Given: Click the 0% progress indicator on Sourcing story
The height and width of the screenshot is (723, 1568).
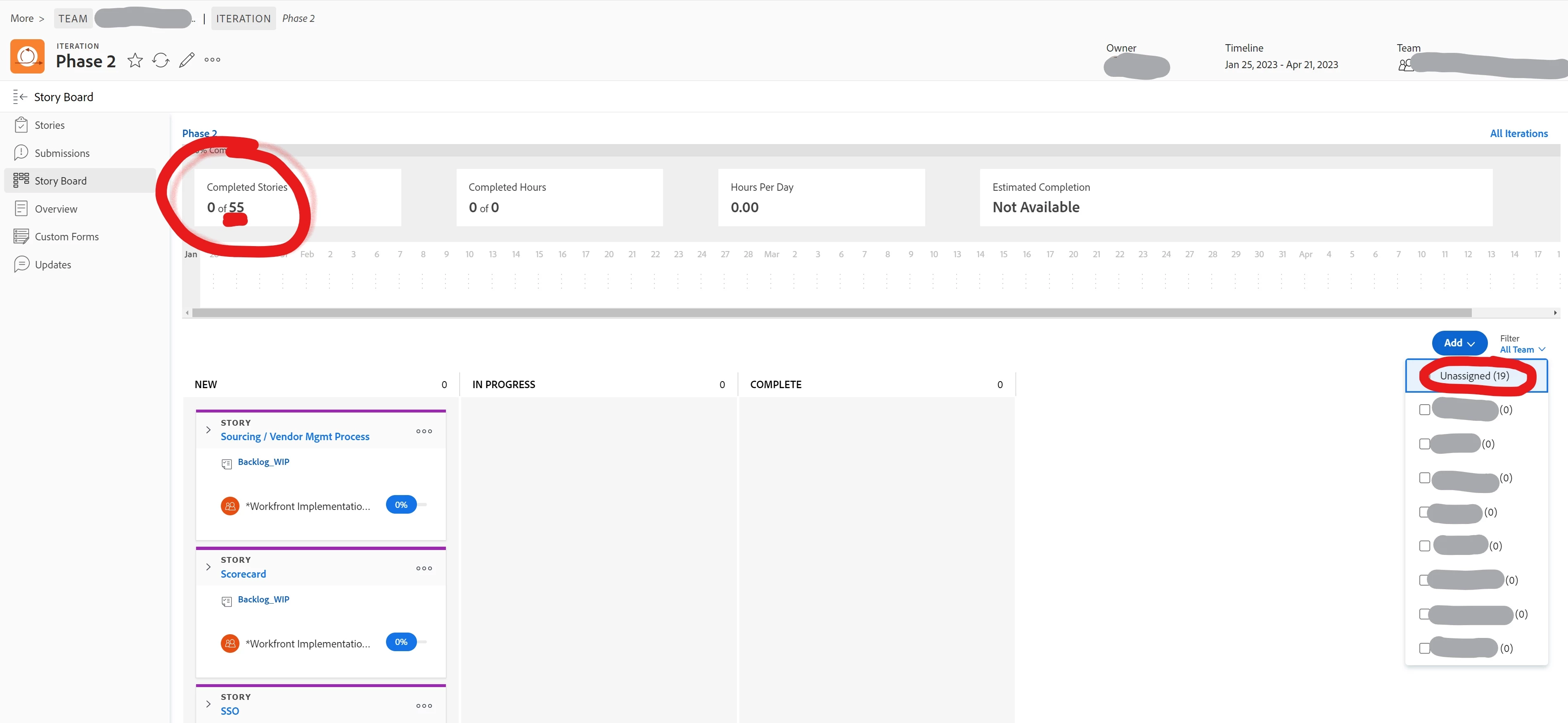Looking at the screenshot, I should tap(401, 505).
